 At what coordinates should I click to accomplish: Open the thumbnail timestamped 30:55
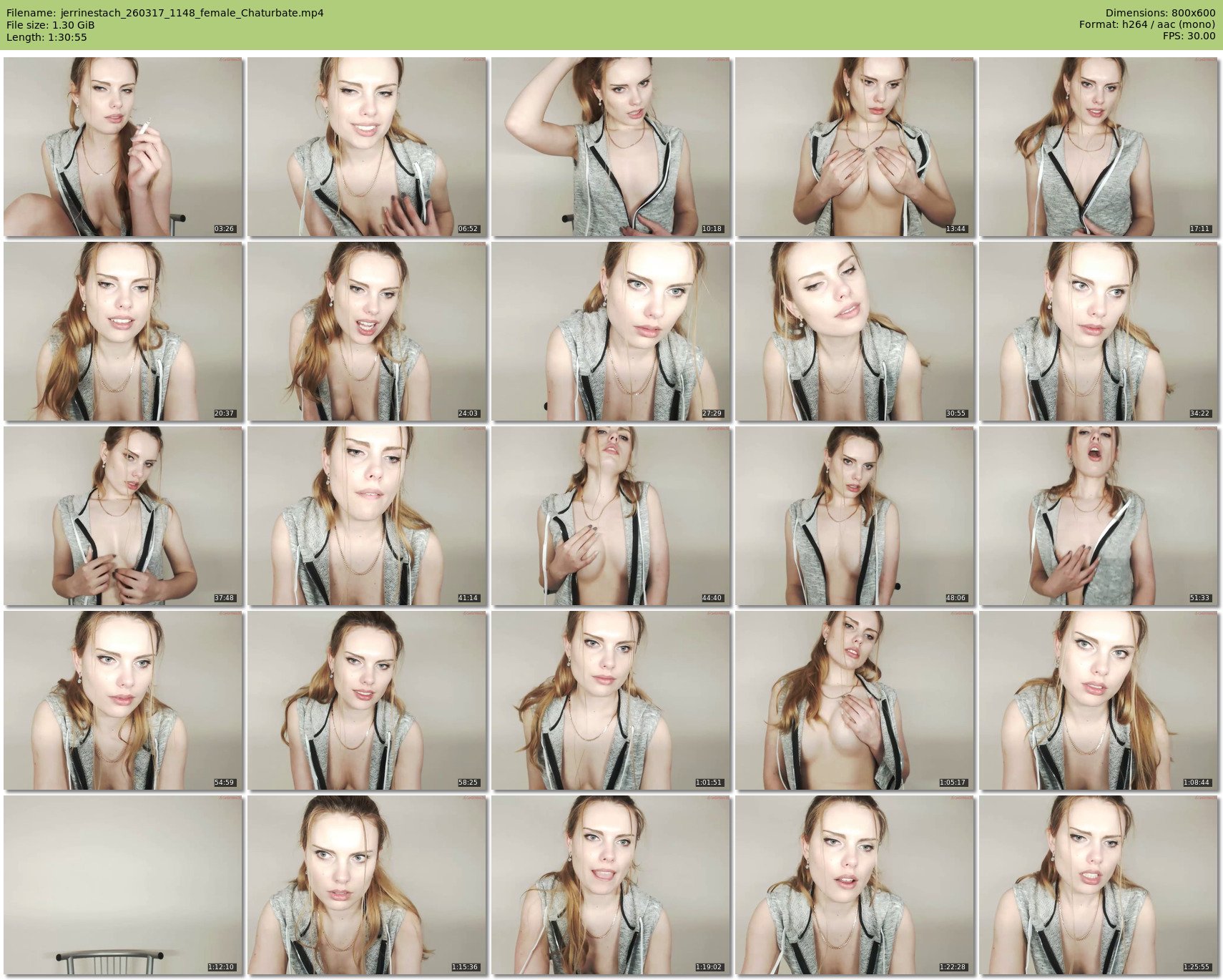tap(855, 331)
